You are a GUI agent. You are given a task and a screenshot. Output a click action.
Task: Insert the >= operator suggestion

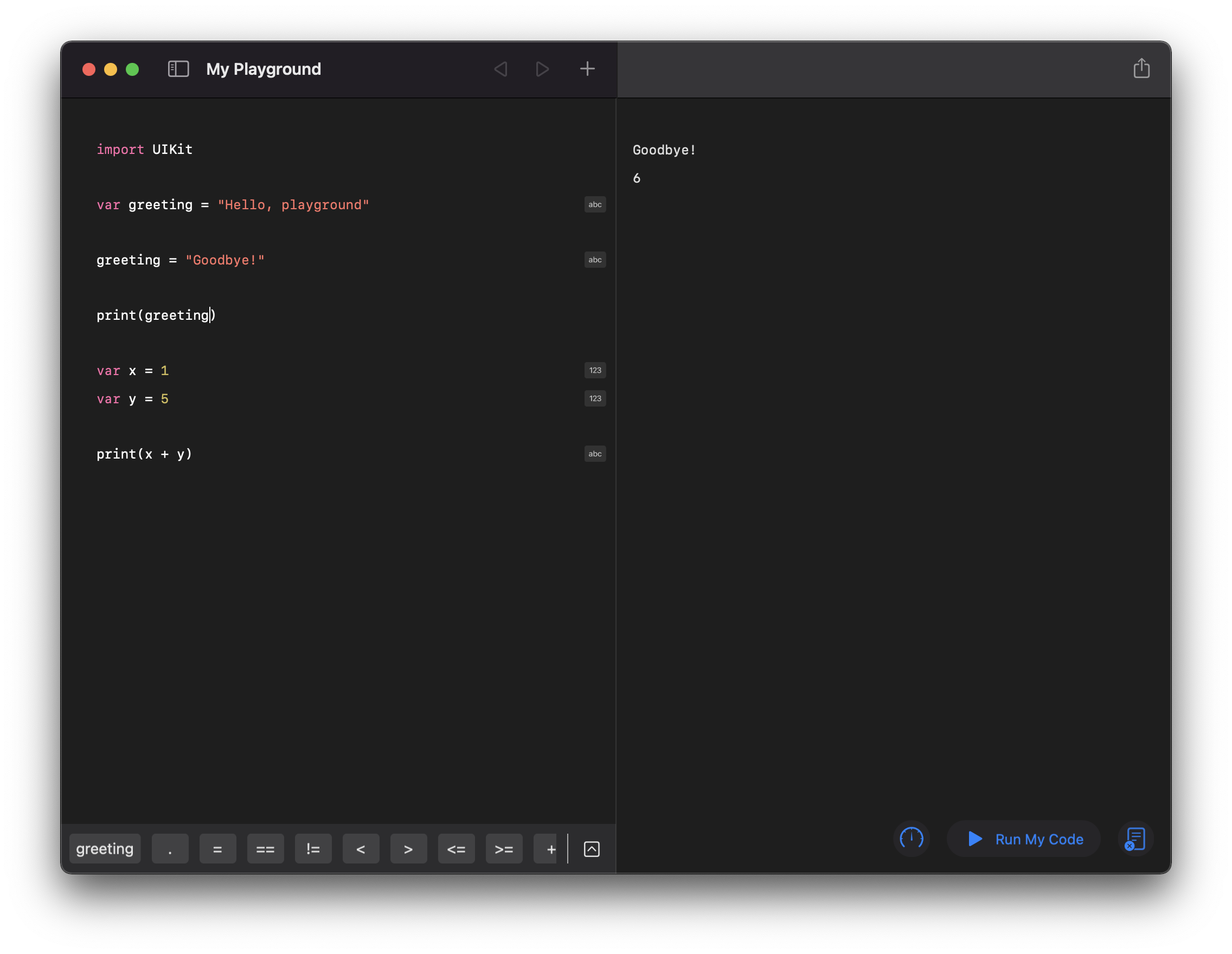504,848
